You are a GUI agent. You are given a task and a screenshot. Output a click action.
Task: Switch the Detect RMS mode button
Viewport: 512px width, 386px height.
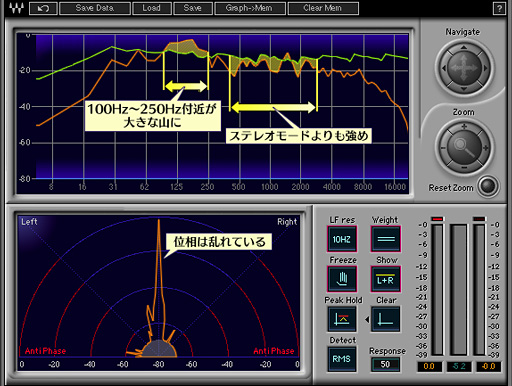click(342, 359)
